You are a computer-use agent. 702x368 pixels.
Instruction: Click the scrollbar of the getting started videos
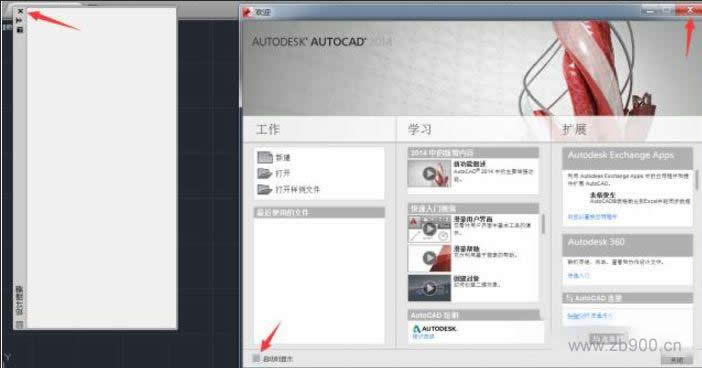pyautogui.click(x=543, y=224)
